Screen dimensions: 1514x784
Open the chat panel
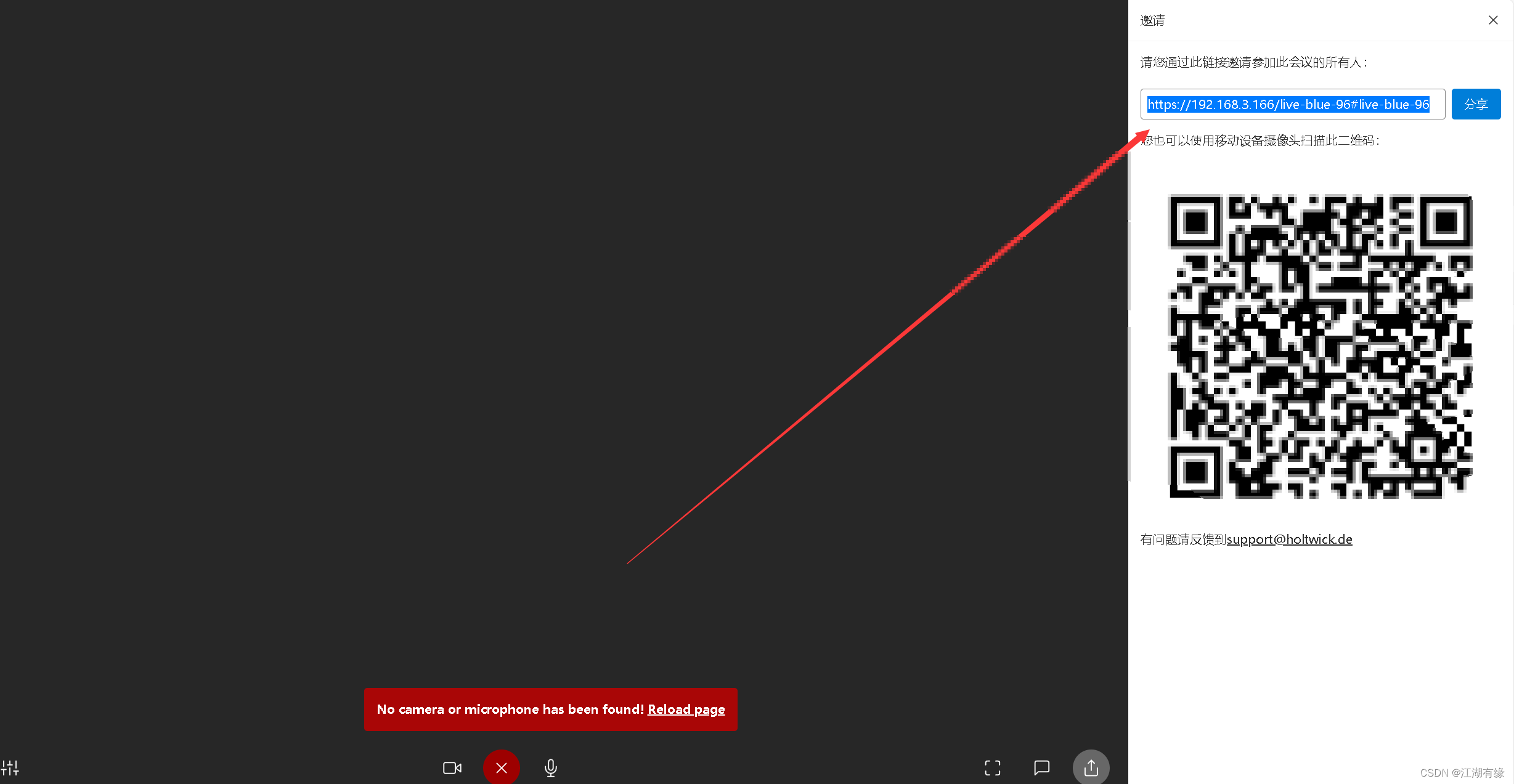(1041, 768)
